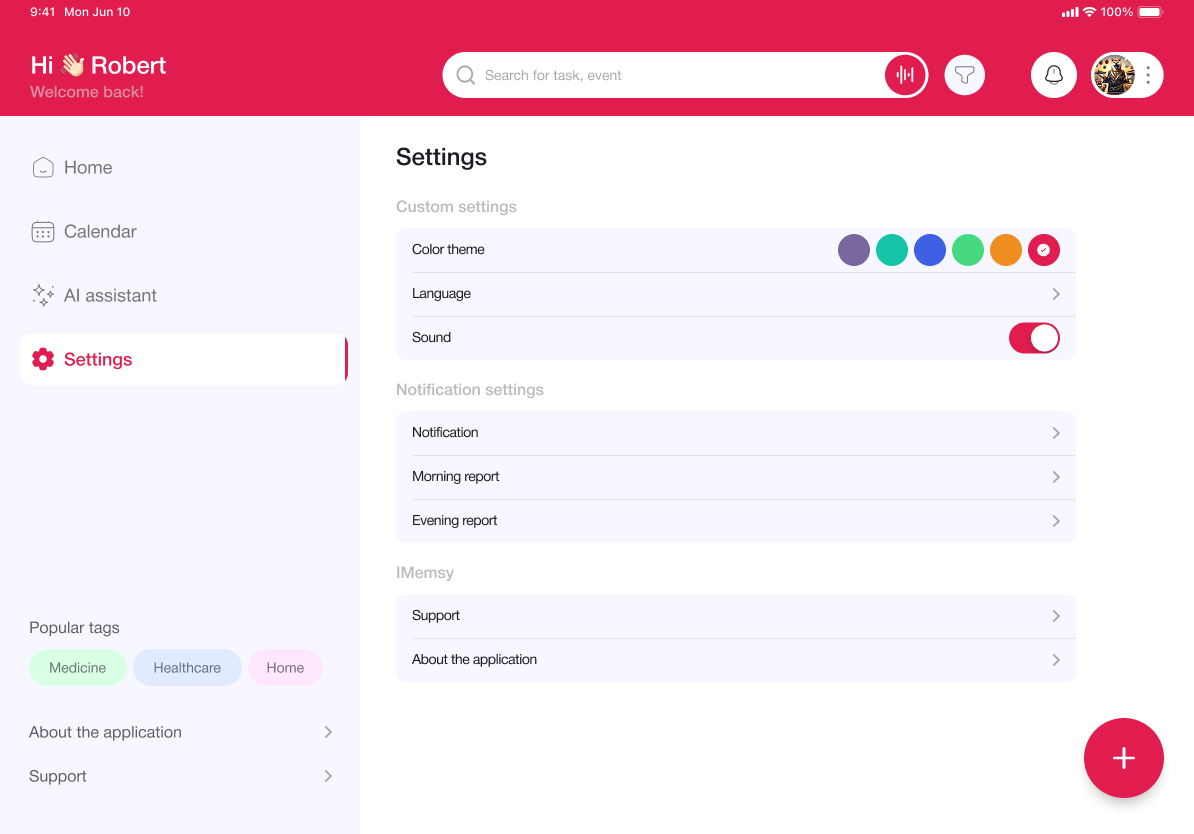This screenshot has height=834, width=1194.
Task: Turn off the Sound toggle
Action: tap(1033, 338)
